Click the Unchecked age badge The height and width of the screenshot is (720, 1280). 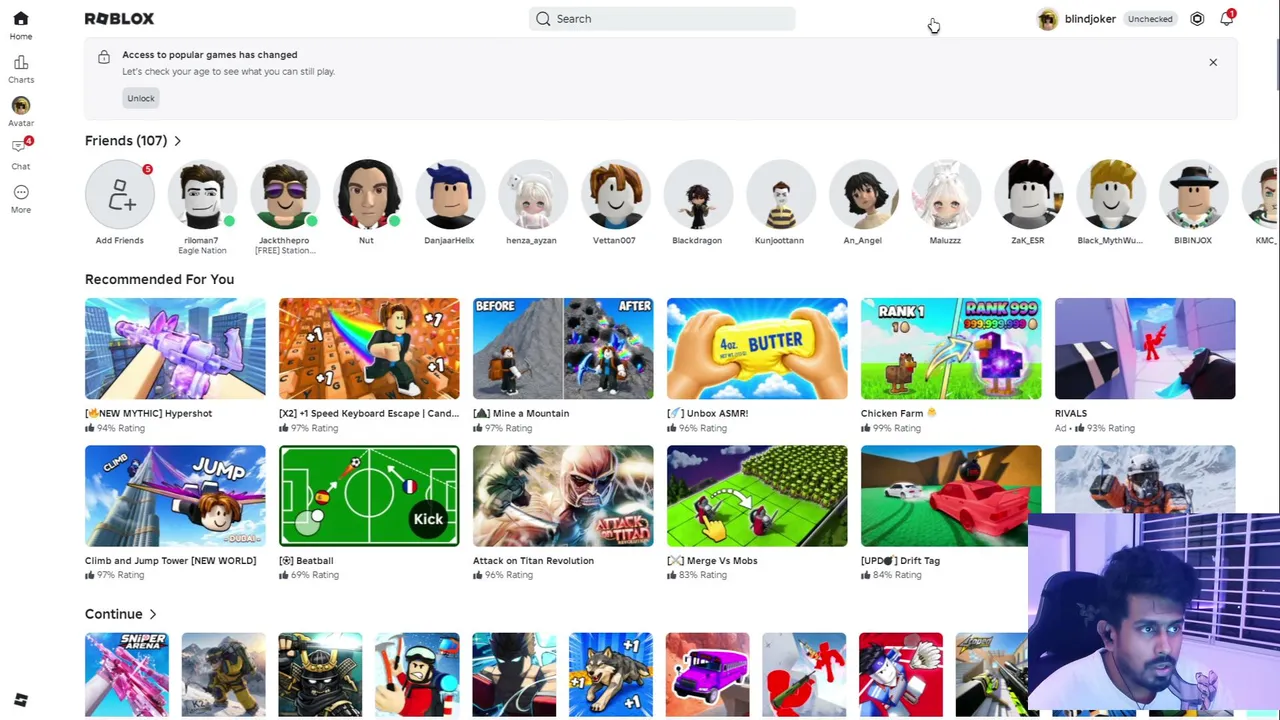click(x=1150, y=19)
